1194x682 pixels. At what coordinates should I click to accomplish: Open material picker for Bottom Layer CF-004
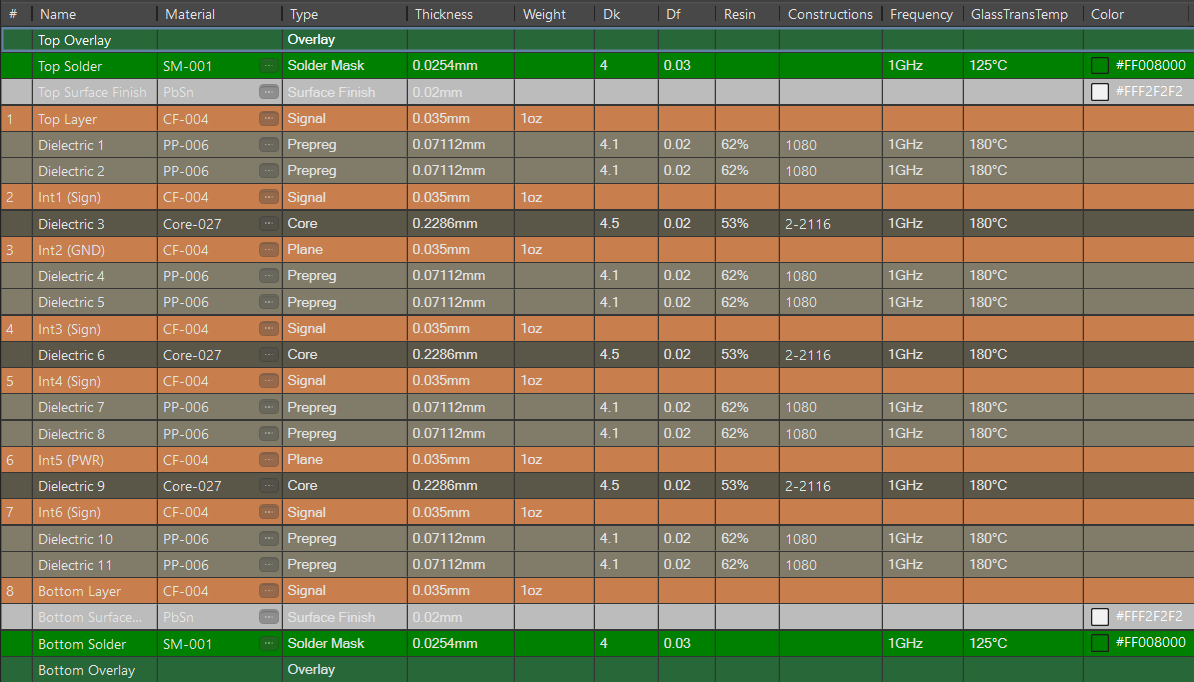pyautogui.click(x=268, y=591)
